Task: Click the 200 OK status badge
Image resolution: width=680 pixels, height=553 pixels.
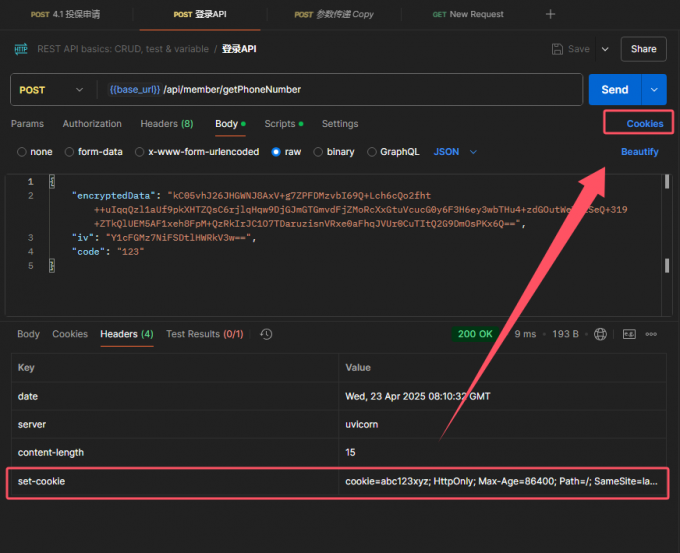Action: pyautogui.click(x=475, y=334)
